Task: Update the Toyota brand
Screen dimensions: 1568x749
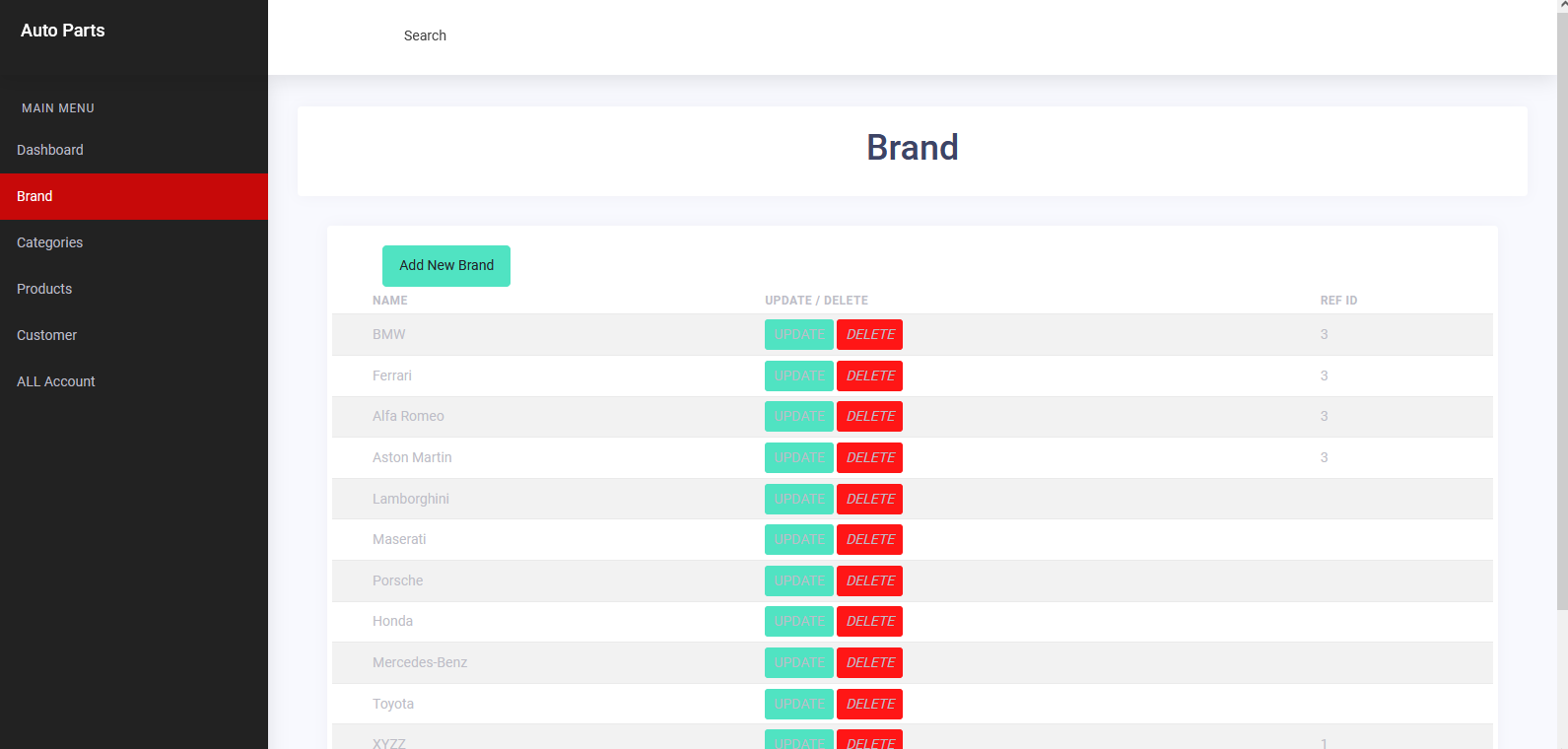Action: [799, 705]
